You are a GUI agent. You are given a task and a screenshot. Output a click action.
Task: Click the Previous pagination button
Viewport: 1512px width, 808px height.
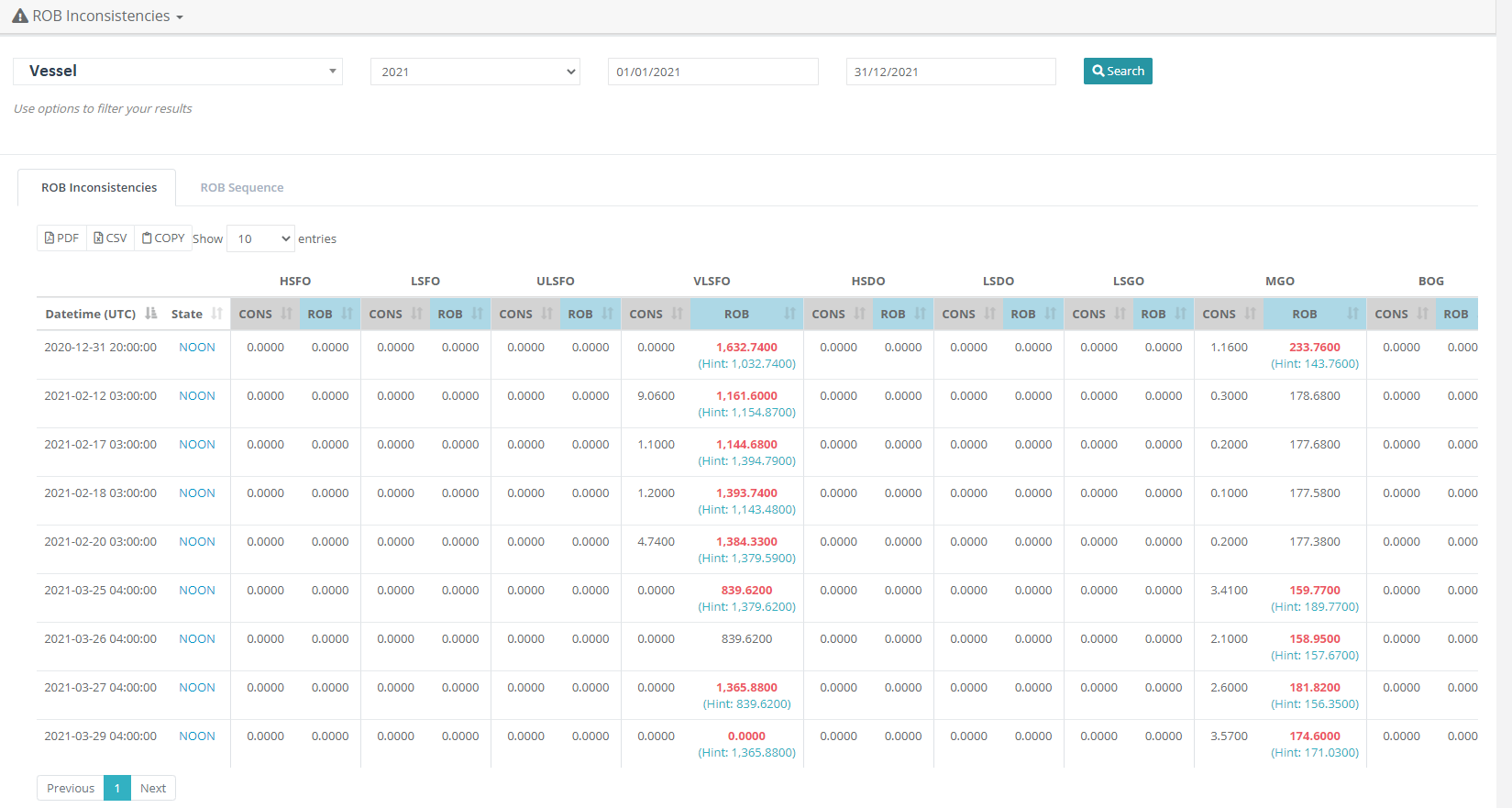pyautogui.click(x=71, y=788)
